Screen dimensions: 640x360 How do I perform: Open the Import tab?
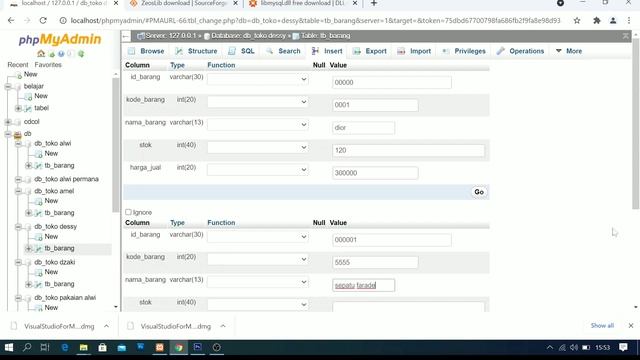point(414,51)
